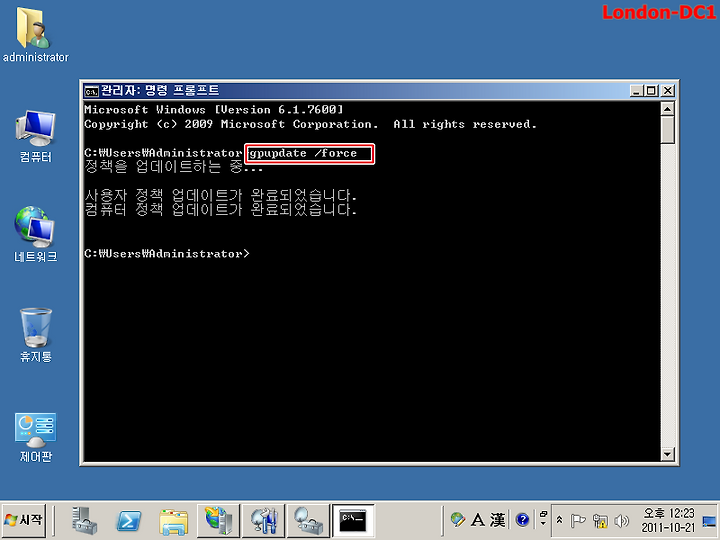This screenshot has width=720, height=540.
Task: Open the 컴퓨터 (Computer) desktop icon
Action: [x=35, y=136]
